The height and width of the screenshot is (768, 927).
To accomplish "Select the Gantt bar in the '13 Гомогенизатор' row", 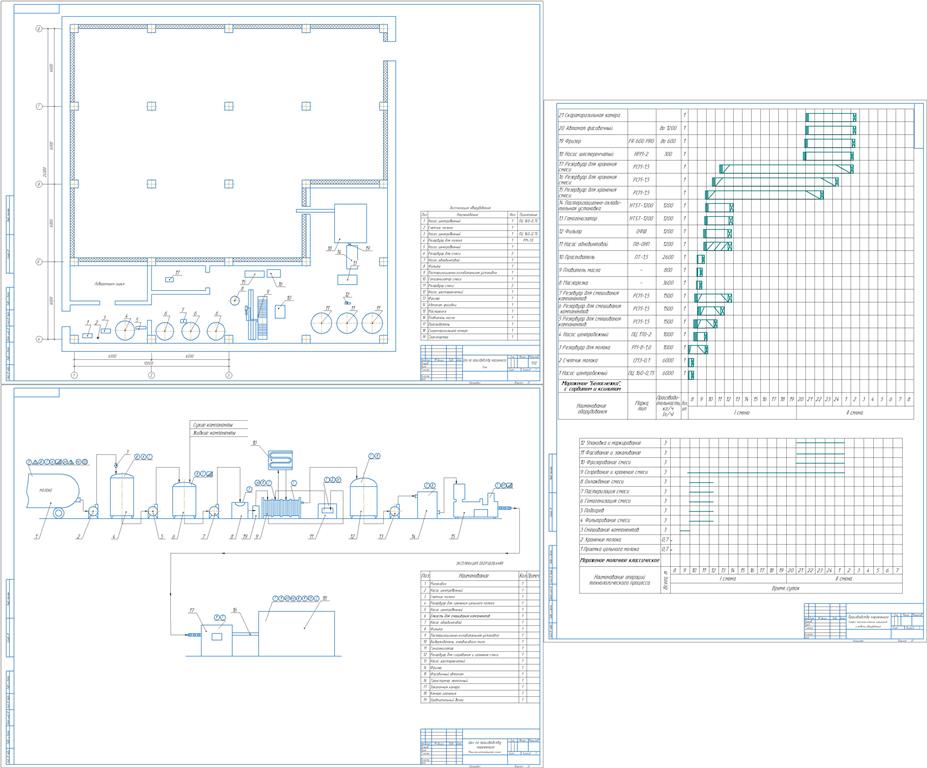I will point(718,220).
